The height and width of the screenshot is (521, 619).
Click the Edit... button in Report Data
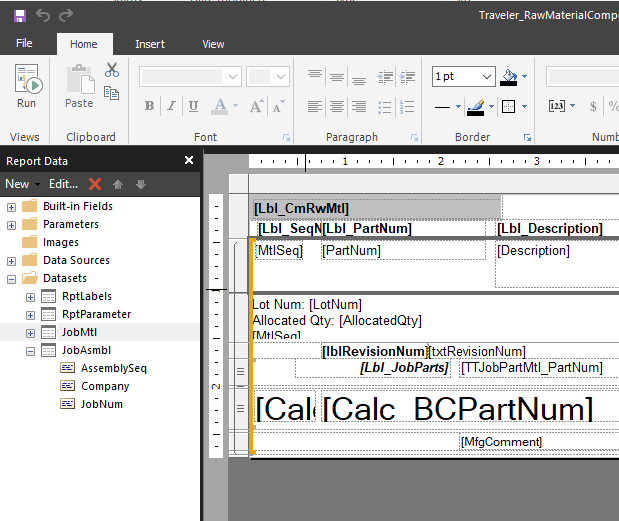tap(63, 184)
